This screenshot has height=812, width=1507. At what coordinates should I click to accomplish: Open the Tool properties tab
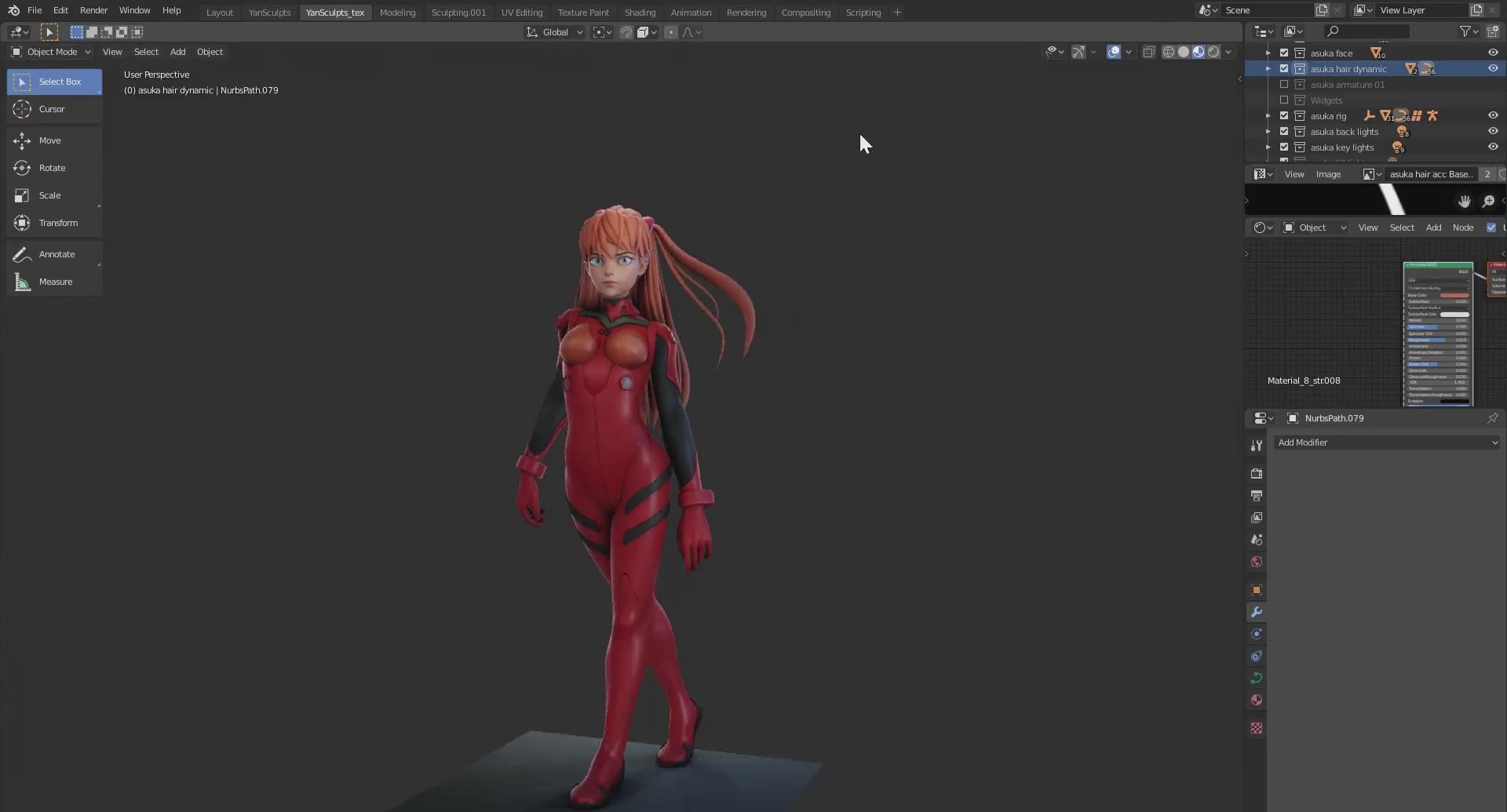1256,446
